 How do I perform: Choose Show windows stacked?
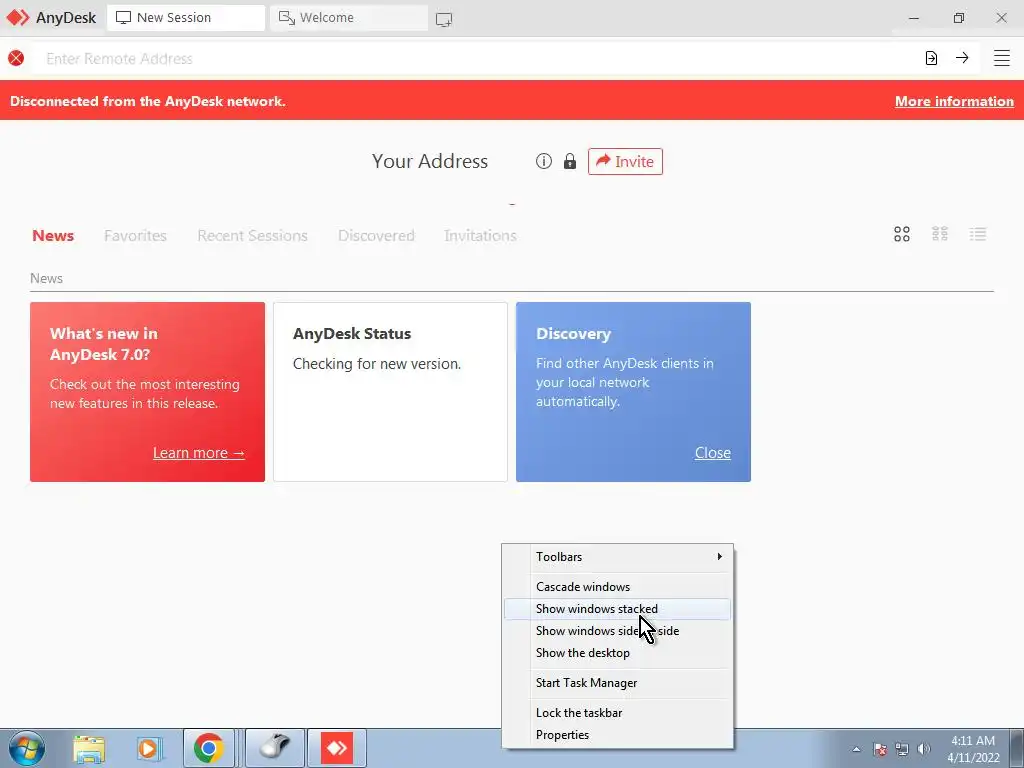(x=617, y=609)
